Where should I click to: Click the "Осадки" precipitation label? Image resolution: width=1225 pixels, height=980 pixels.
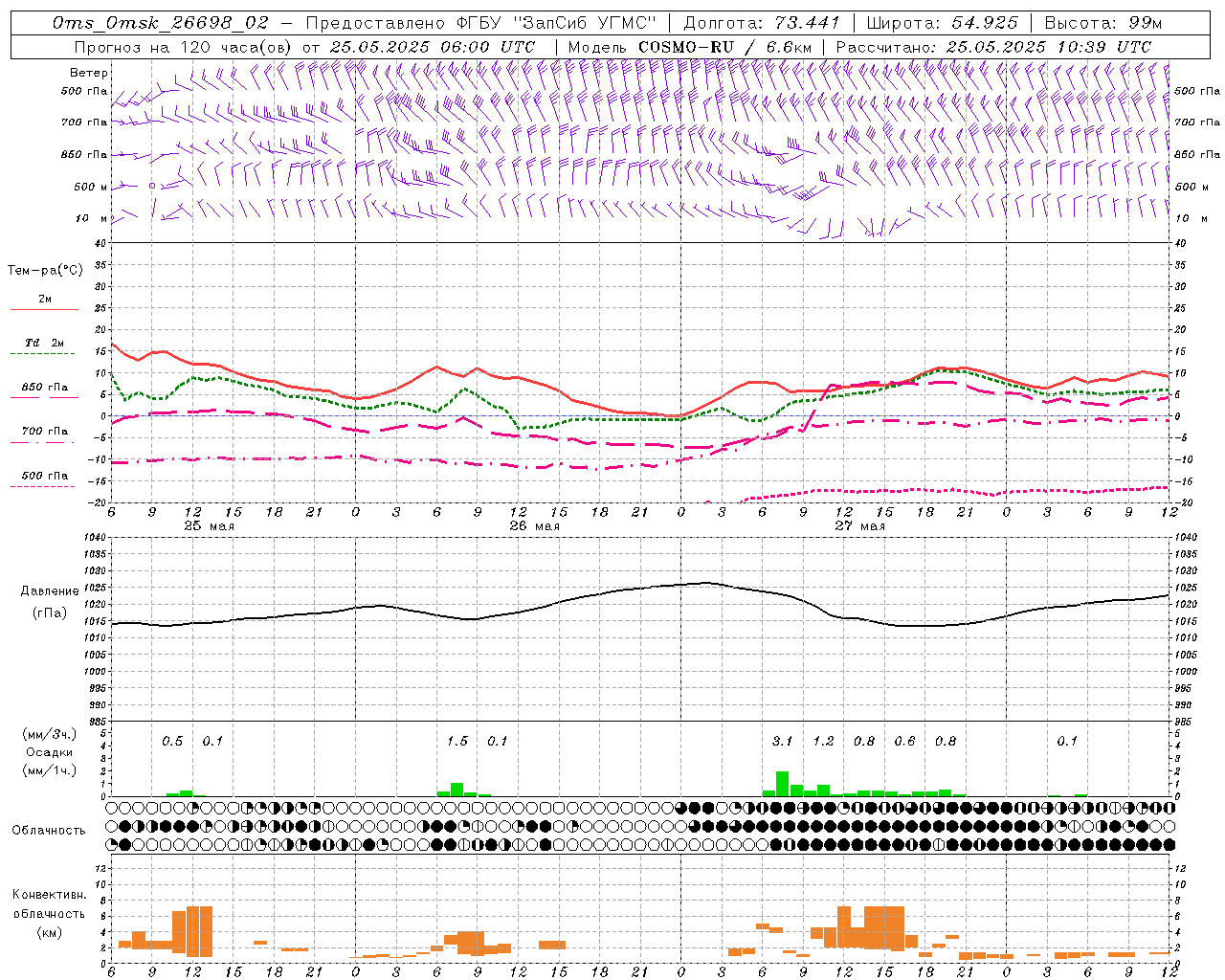49,752
